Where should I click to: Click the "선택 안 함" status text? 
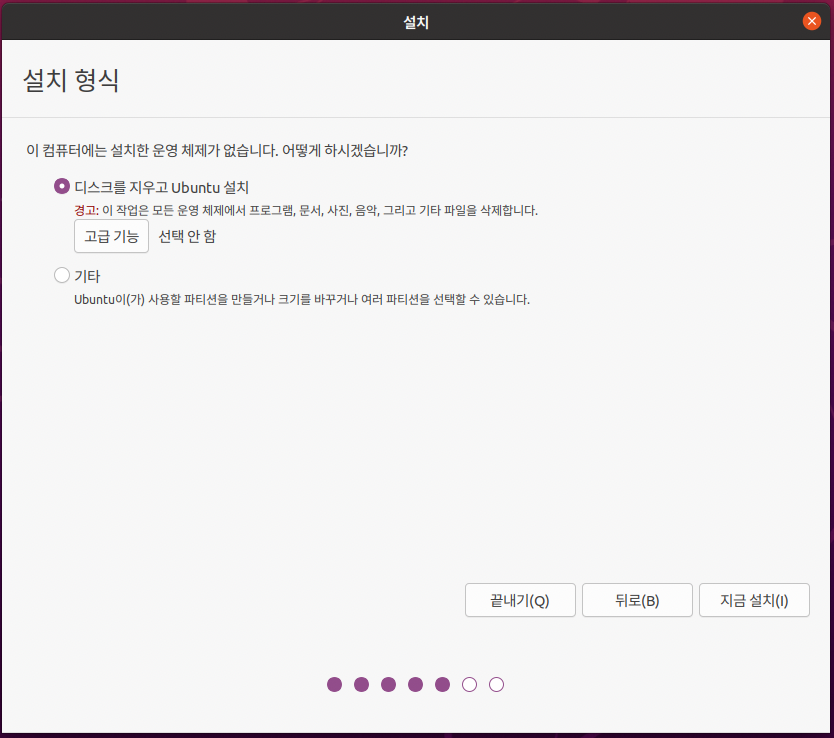tap(187, 236)
